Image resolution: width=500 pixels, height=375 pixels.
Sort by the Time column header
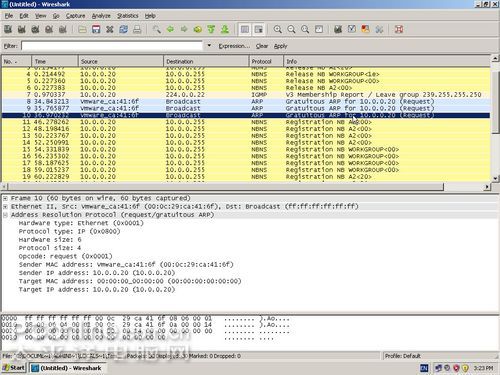tap(55, 61)
